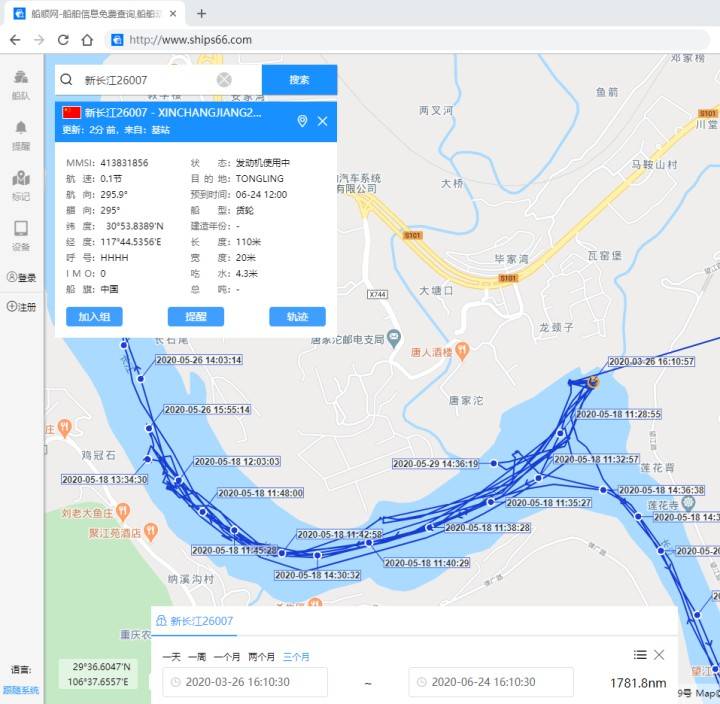Select the two months (两个月) range
720x704 pixels.
(262, 657)
